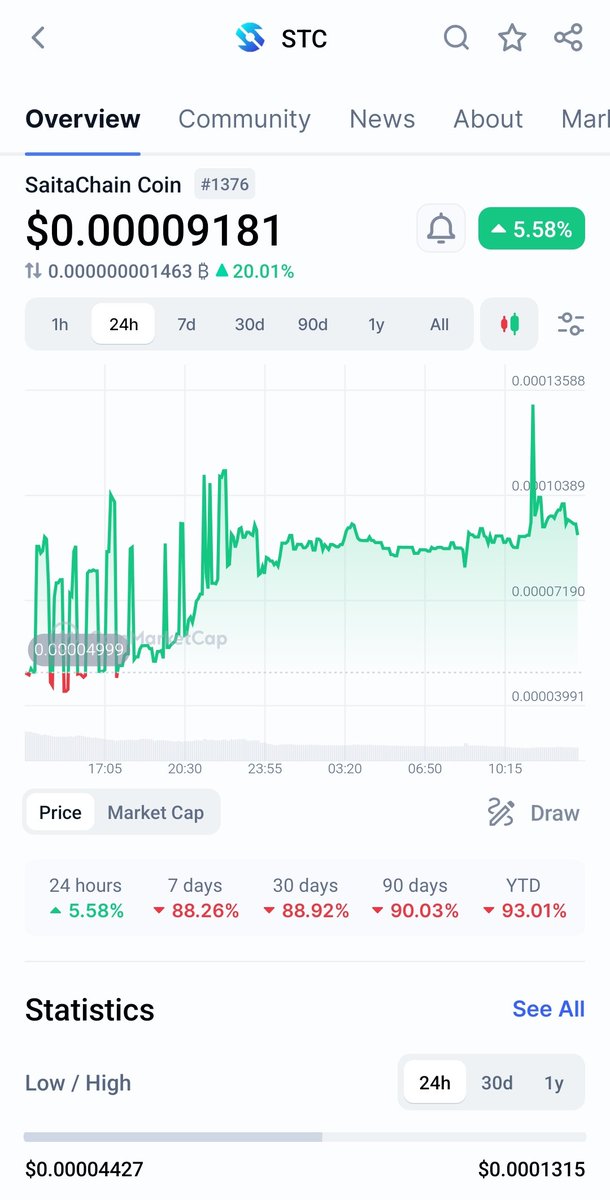Select the 90d chart range
The image size is (610, 1200).
(x=312, y=324)
